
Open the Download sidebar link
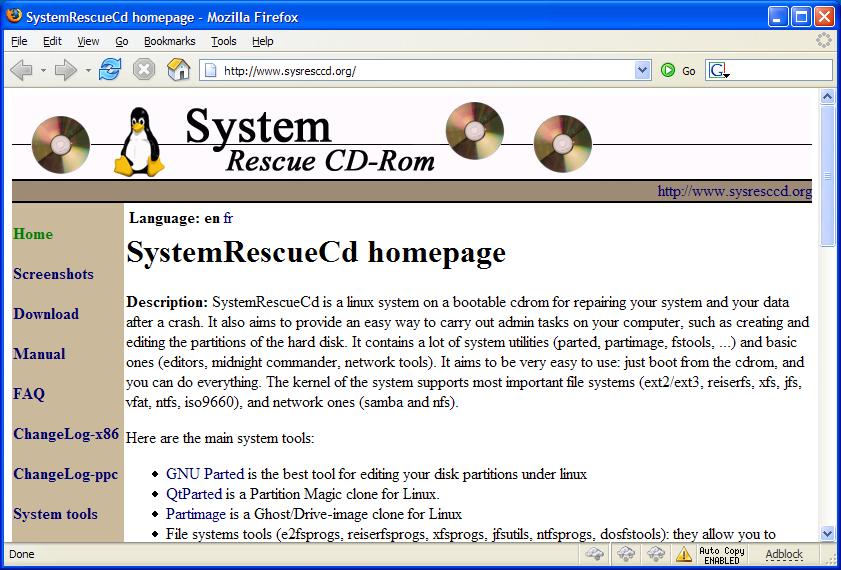[x=46, y=314]
